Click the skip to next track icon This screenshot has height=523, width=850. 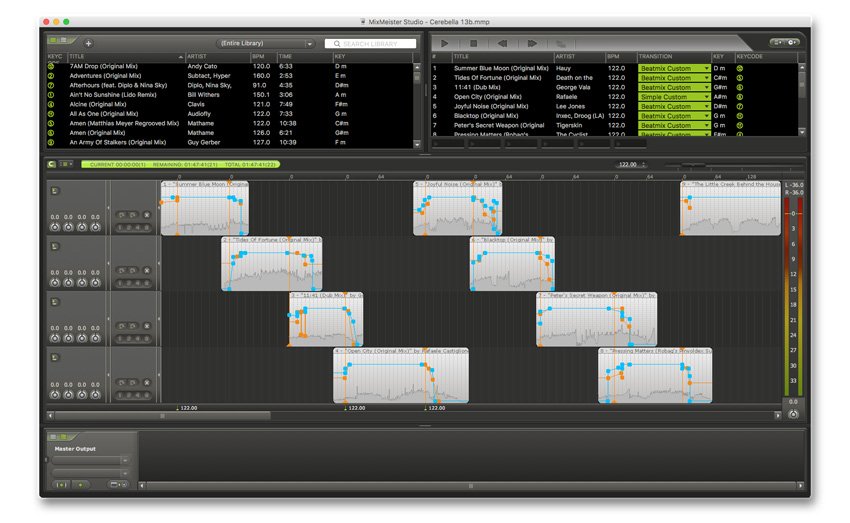point(532,44)
